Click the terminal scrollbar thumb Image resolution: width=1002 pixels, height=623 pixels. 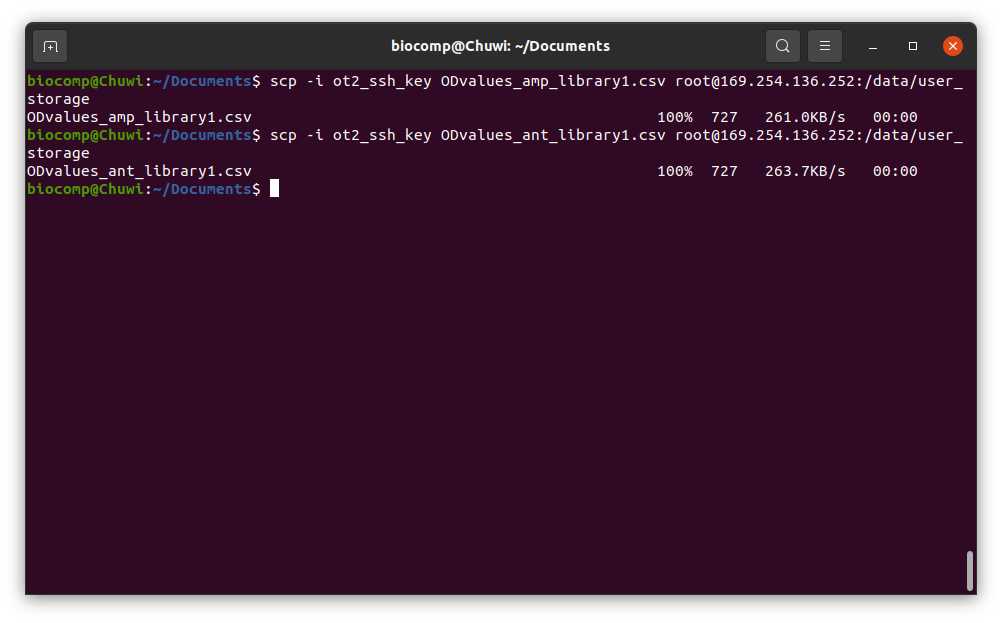(970, 571)
